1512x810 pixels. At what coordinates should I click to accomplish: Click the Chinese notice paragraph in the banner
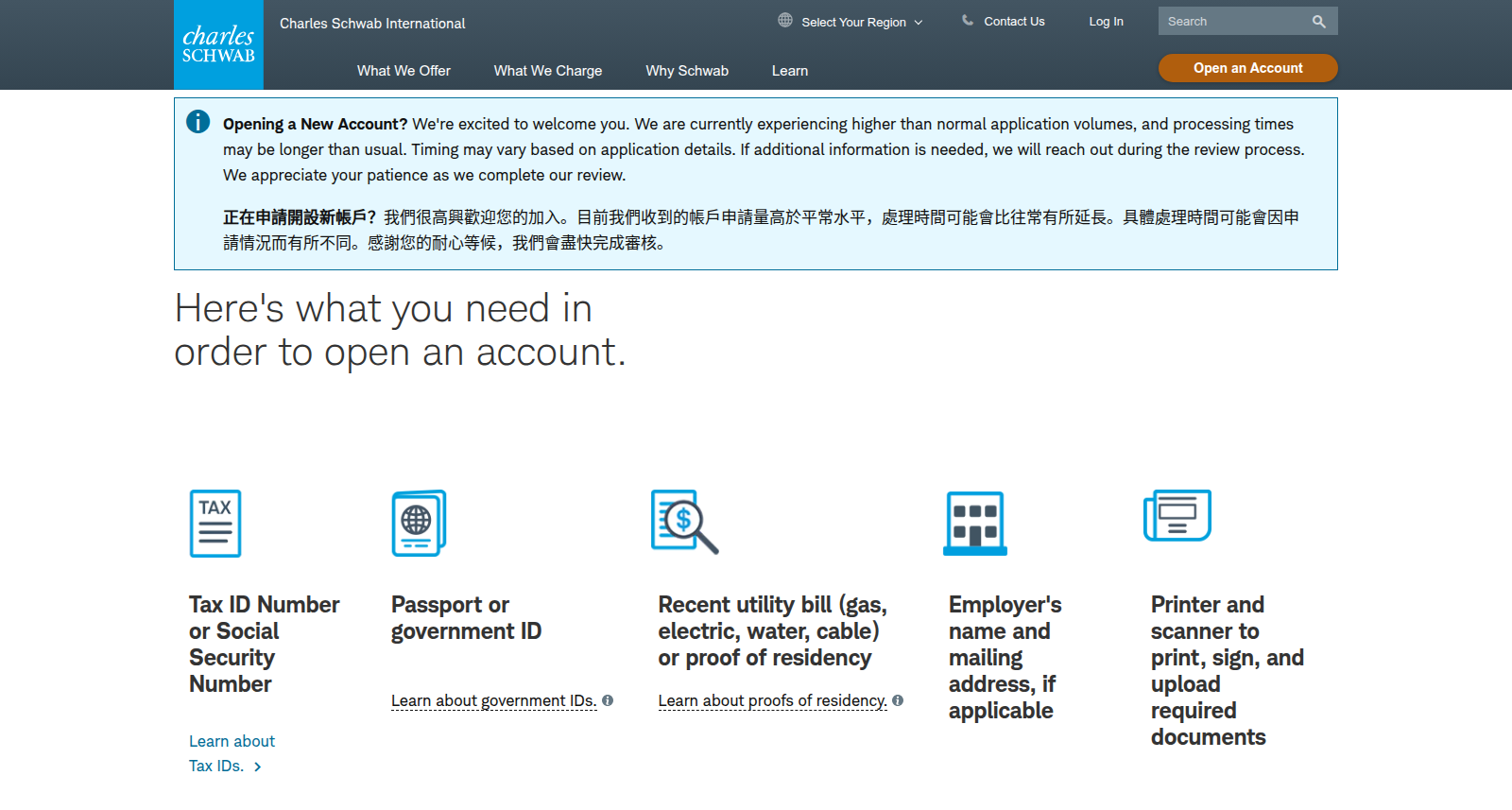click(761, 230)
